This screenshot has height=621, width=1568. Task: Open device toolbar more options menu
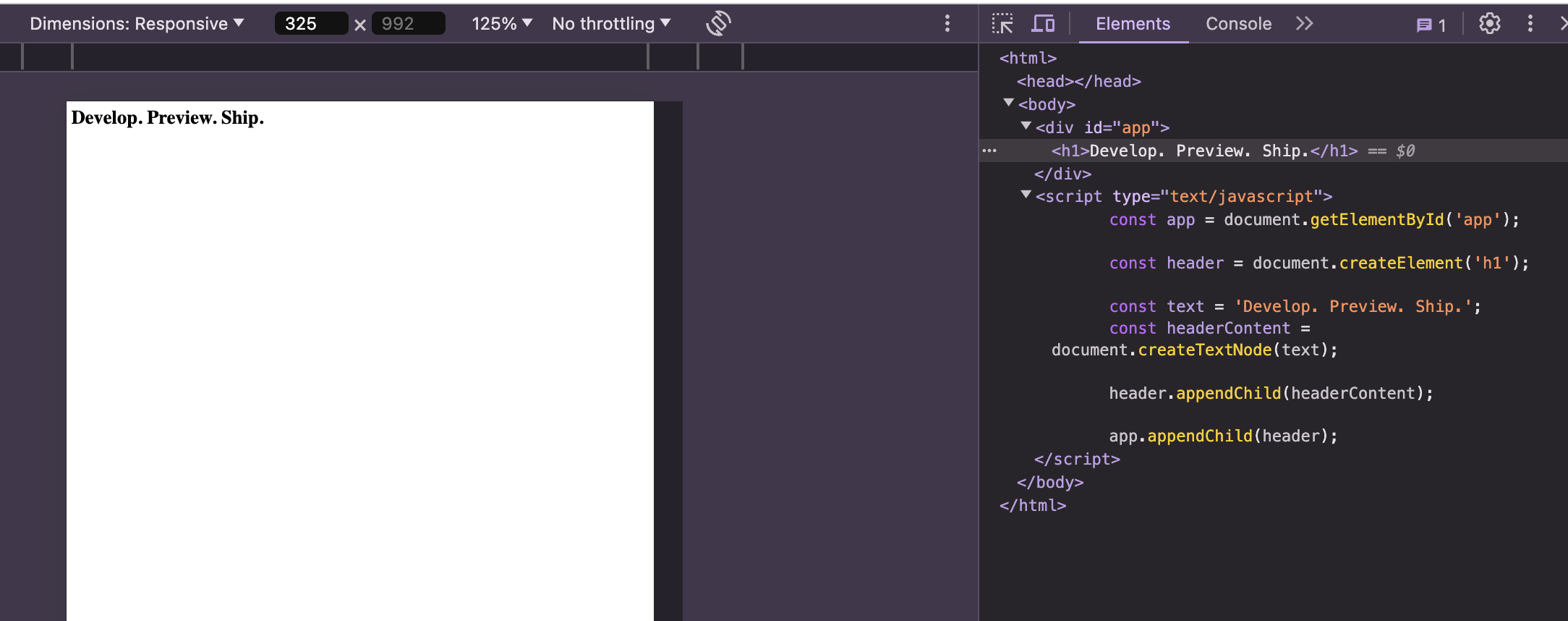(947, 24)
